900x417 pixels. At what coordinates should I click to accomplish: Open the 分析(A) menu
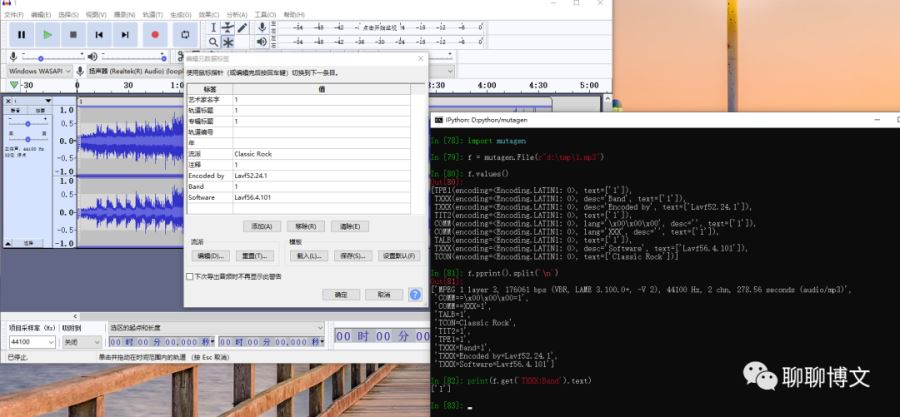236,14
